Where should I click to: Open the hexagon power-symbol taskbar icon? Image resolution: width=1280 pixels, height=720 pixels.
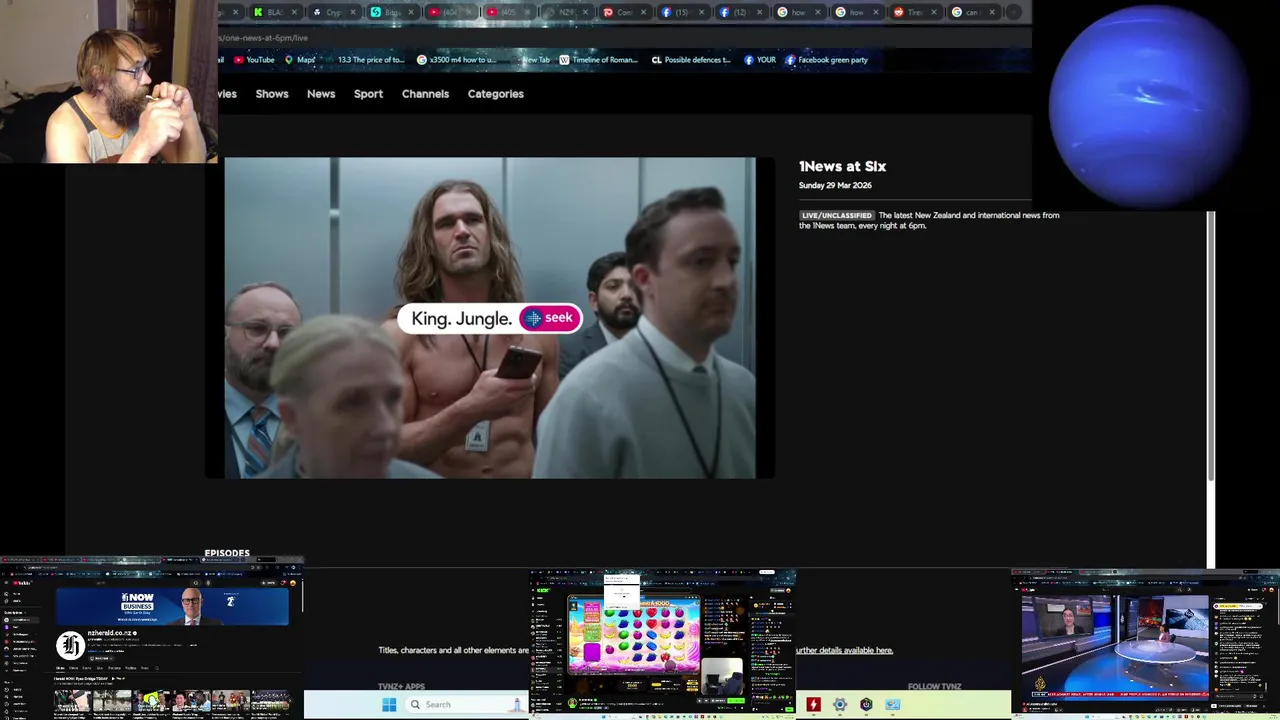866,705
